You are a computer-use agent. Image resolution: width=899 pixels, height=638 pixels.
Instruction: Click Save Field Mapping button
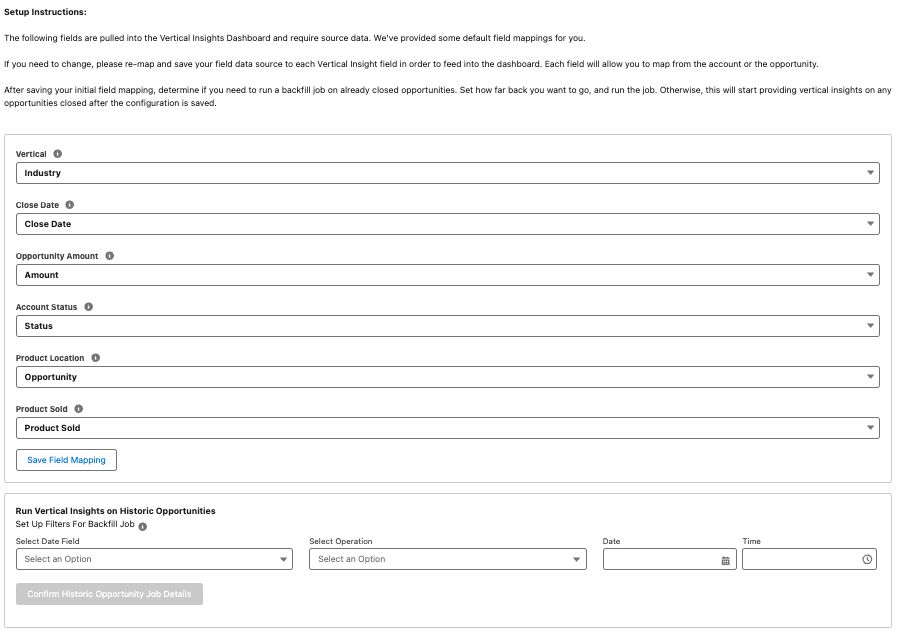pos(67,460)
